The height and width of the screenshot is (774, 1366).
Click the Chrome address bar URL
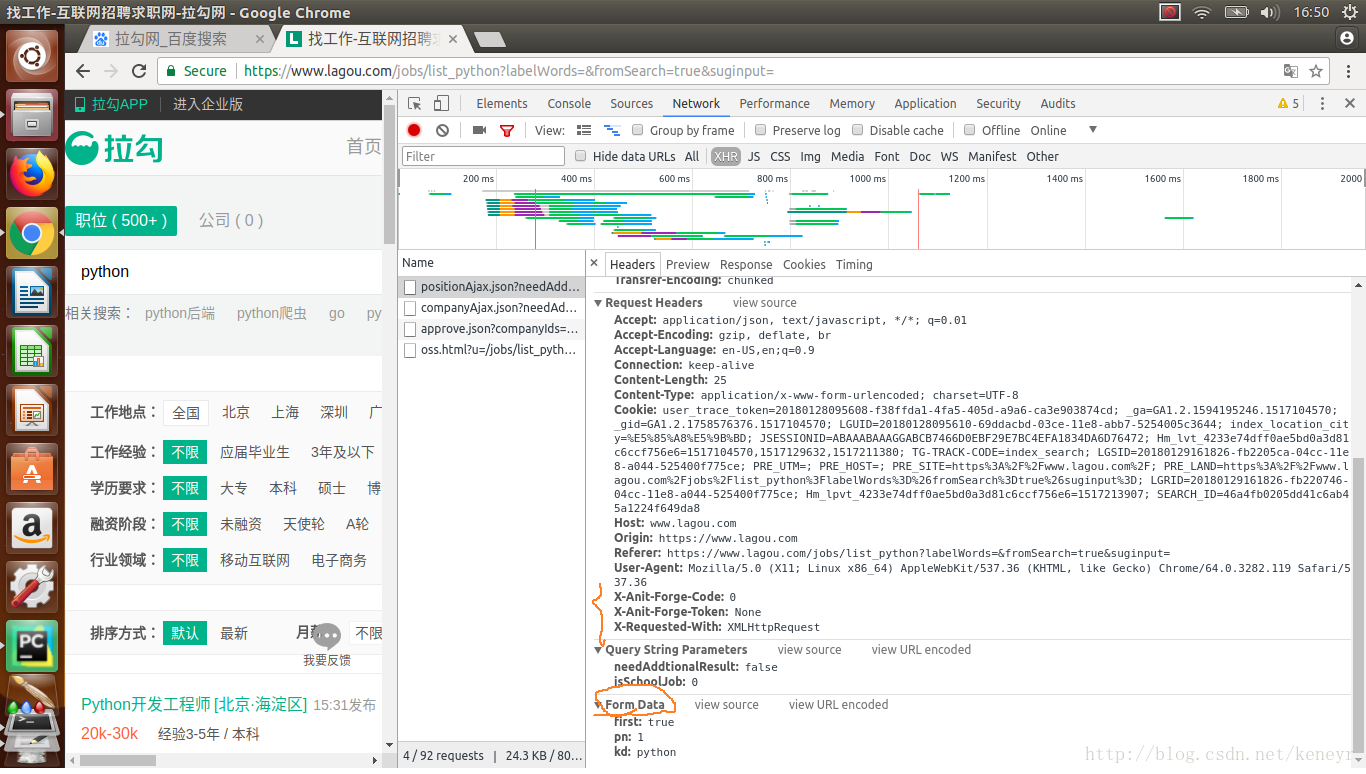pos(509,71)
